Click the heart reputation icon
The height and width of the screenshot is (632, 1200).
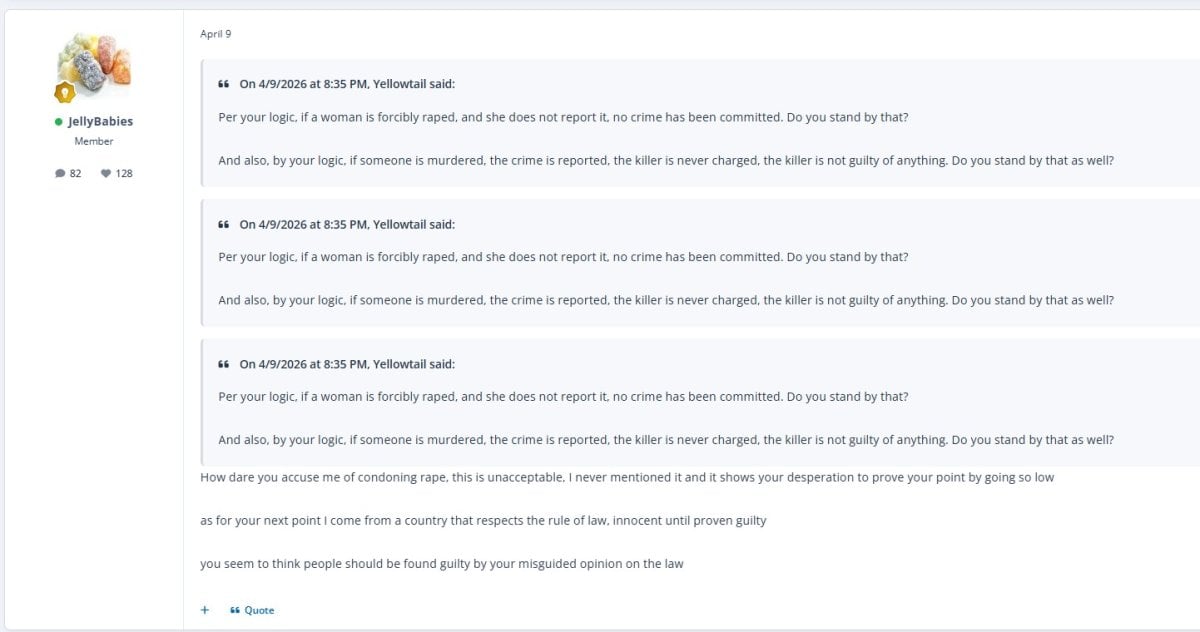(x=106, y=174)
